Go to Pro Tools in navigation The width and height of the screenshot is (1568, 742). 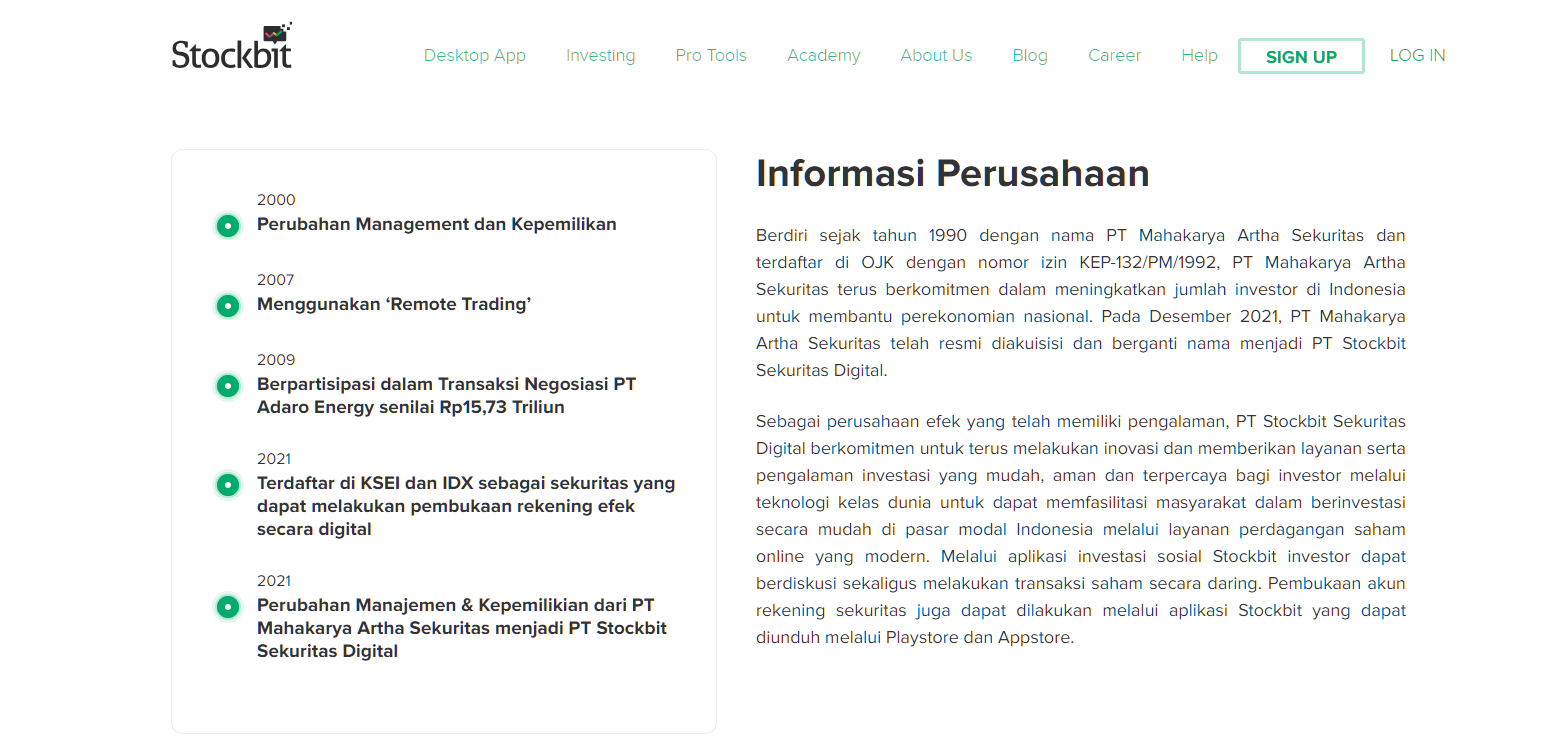click(x=711, y=56)
